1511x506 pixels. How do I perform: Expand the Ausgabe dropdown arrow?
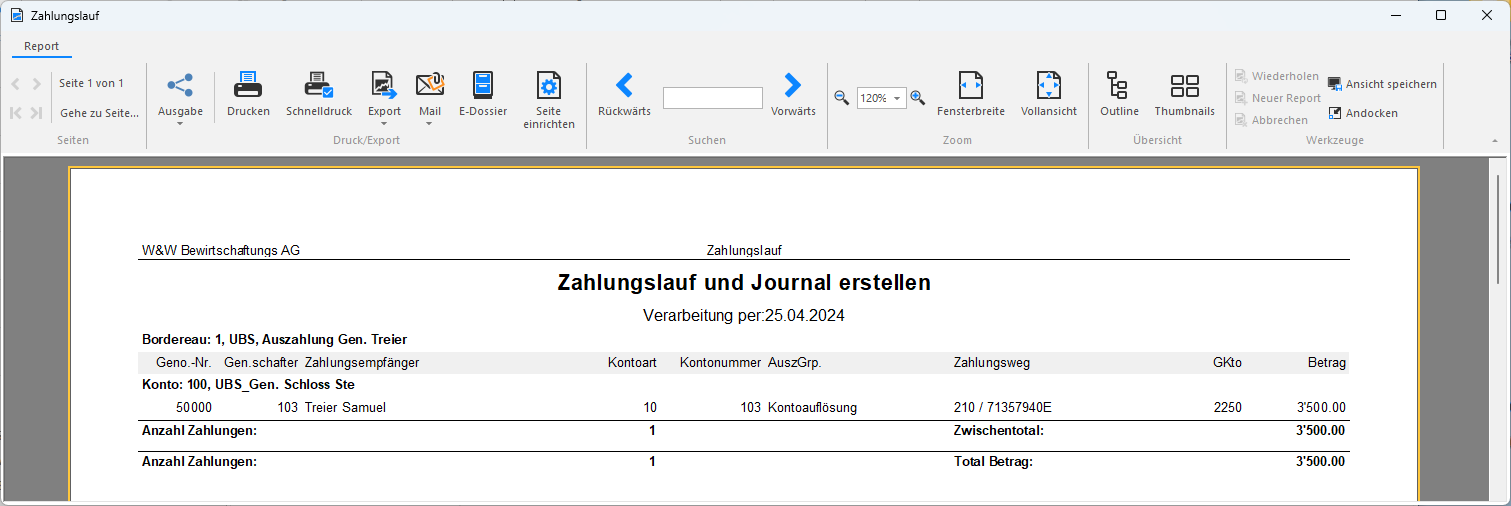180,124
